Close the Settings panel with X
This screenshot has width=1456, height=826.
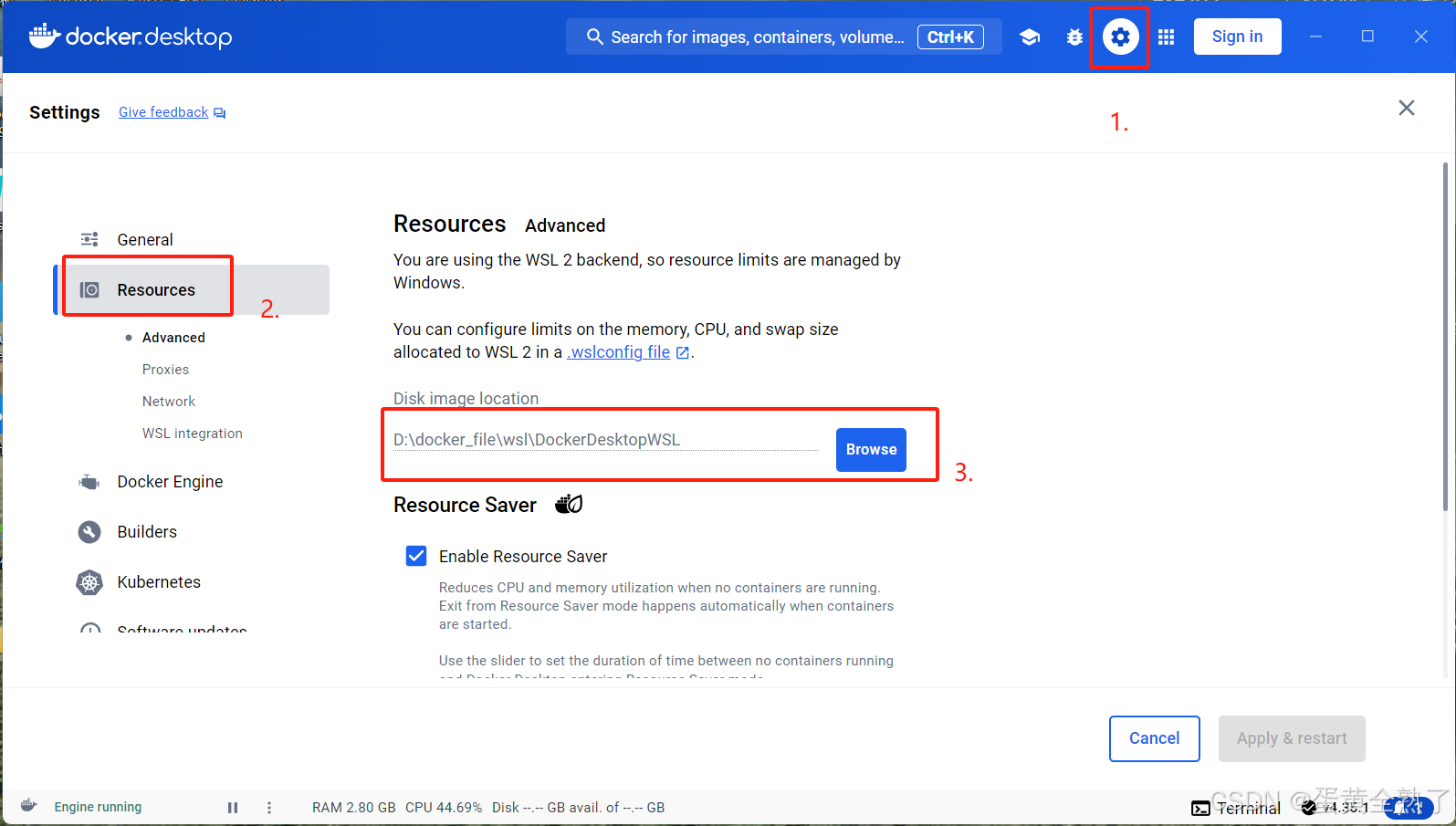pos(1407,108)
